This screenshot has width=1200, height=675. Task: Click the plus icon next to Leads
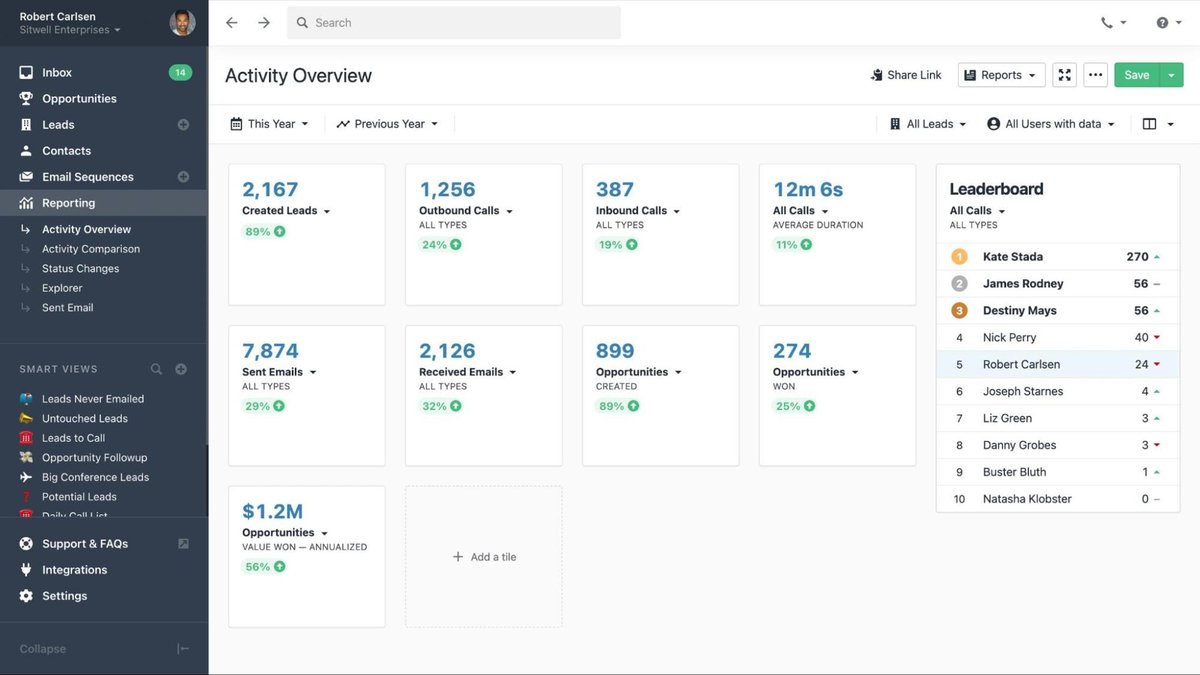coord(183,125)
